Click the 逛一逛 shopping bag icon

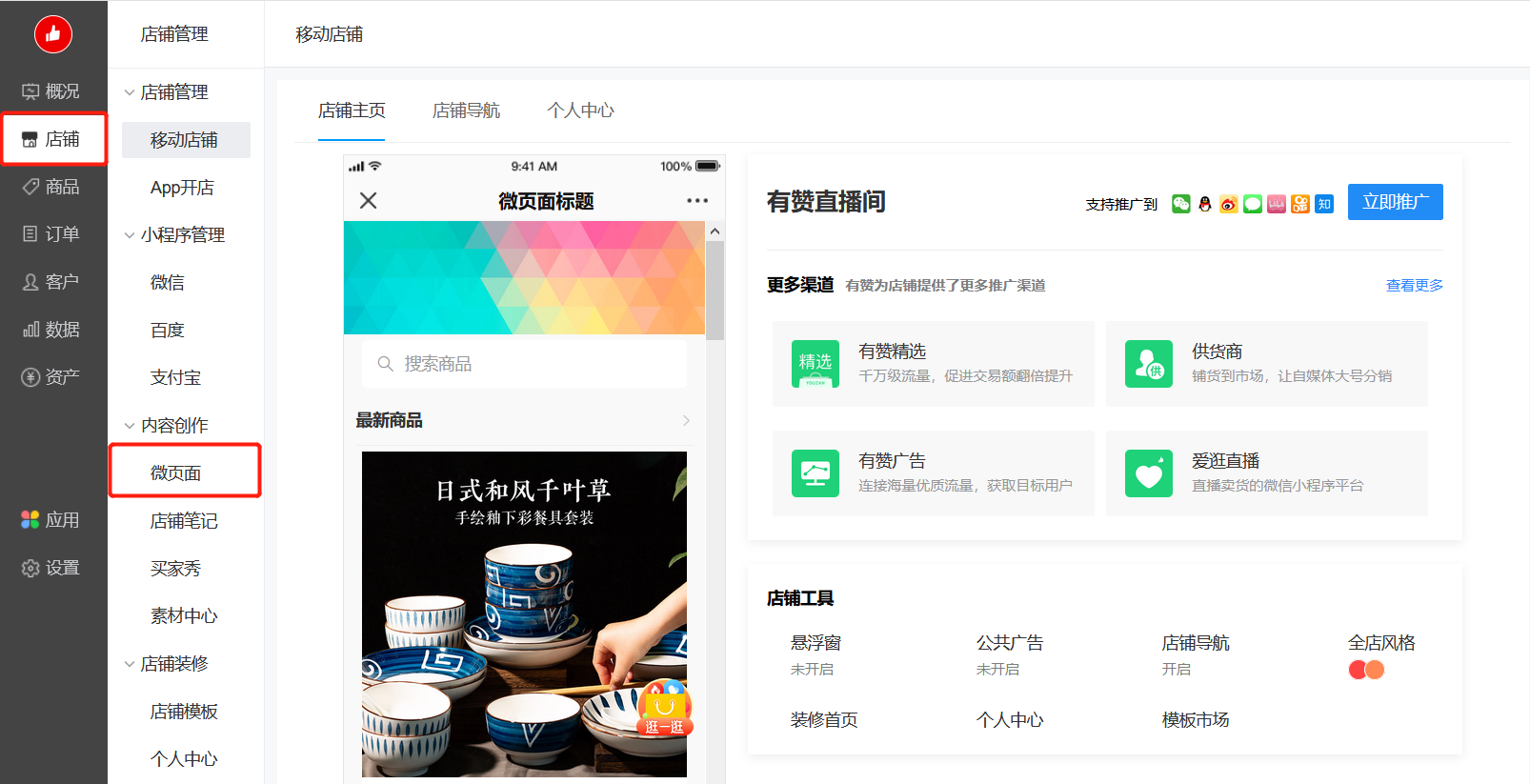665,708
